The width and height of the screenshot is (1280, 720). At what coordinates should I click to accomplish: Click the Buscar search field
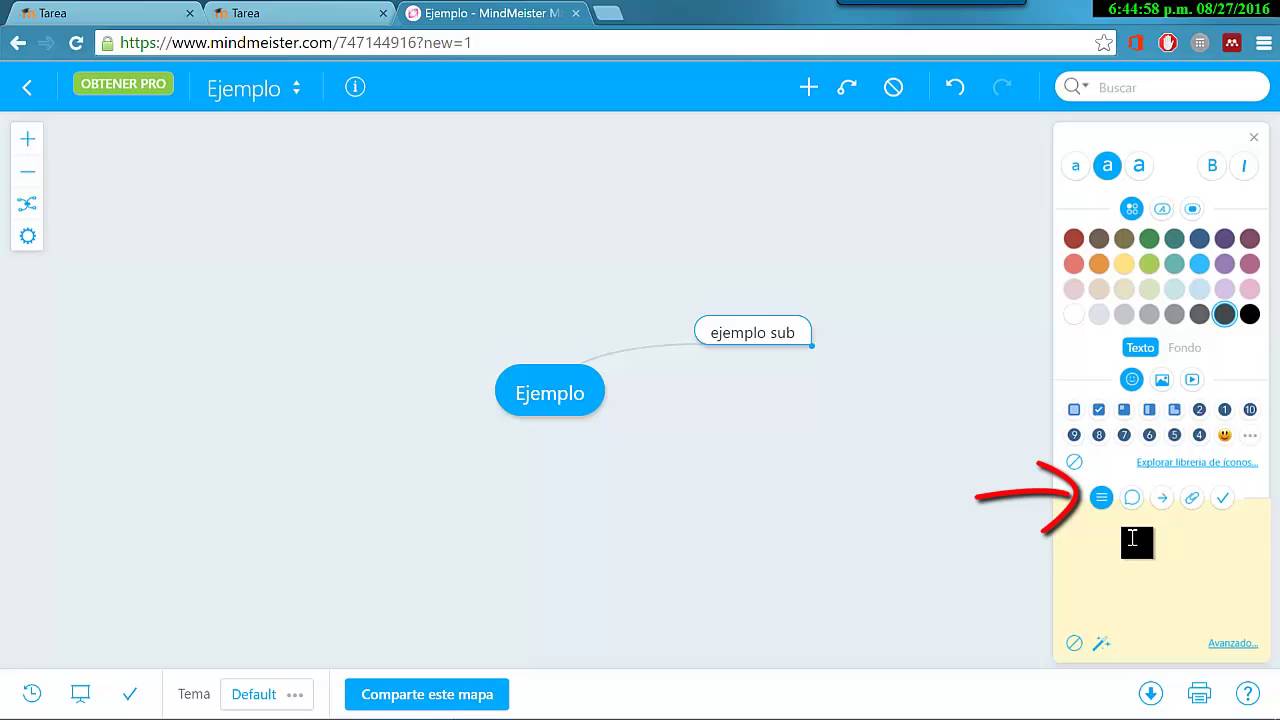1162,87
